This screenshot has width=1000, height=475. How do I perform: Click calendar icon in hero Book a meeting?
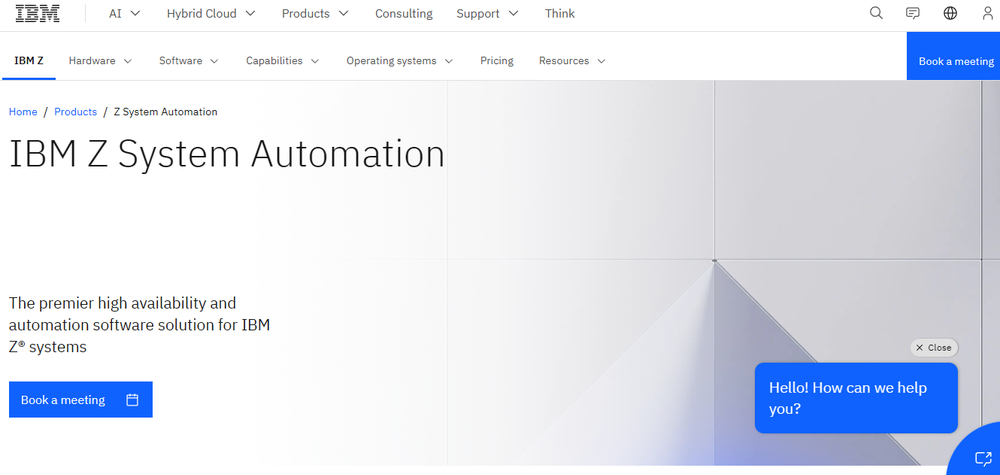tap(132, 400)
